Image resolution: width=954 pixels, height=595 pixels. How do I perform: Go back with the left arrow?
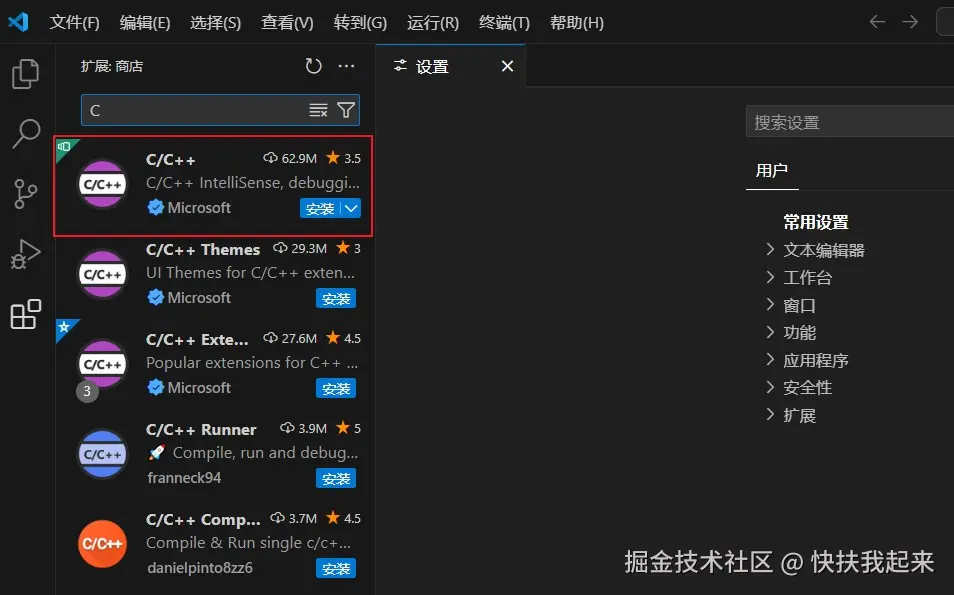(x=877, y=22)
